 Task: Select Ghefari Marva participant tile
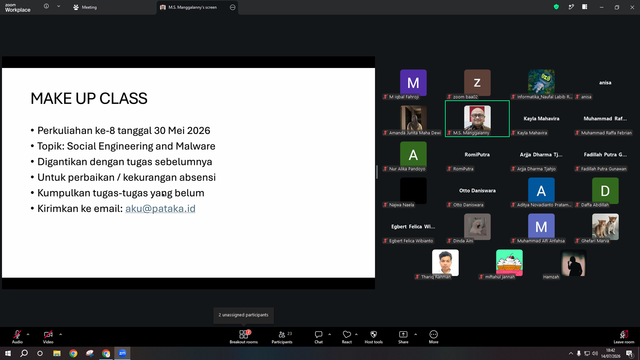[x=605, y=228]
